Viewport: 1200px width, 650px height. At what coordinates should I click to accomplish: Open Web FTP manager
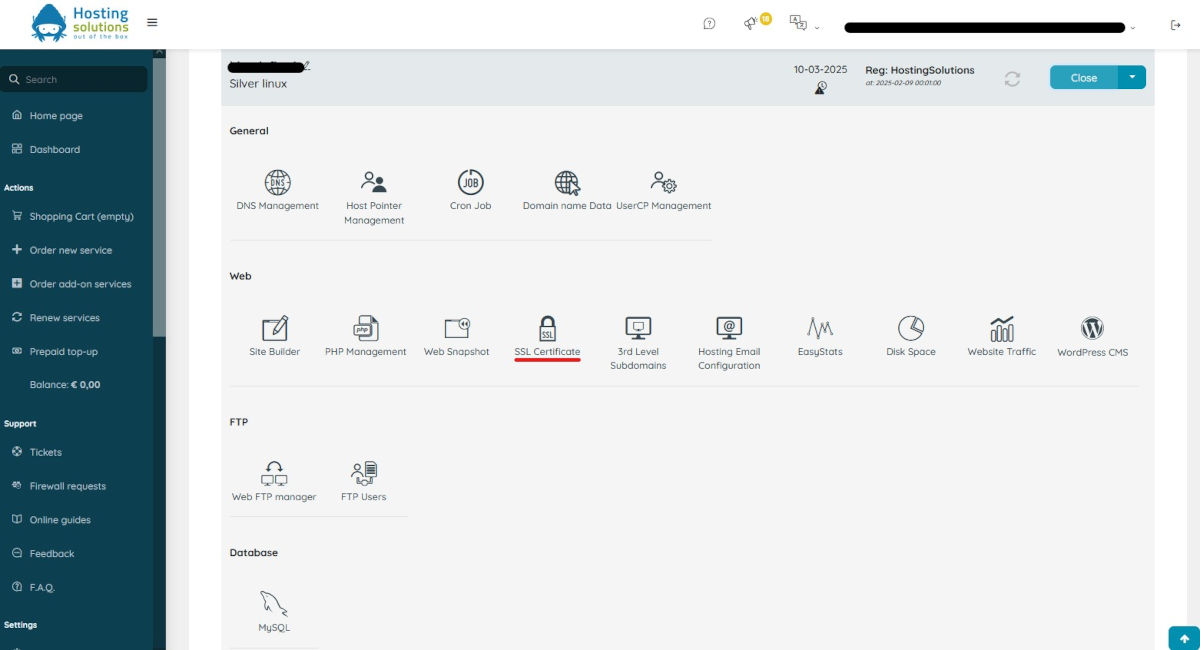coord(274,474)
